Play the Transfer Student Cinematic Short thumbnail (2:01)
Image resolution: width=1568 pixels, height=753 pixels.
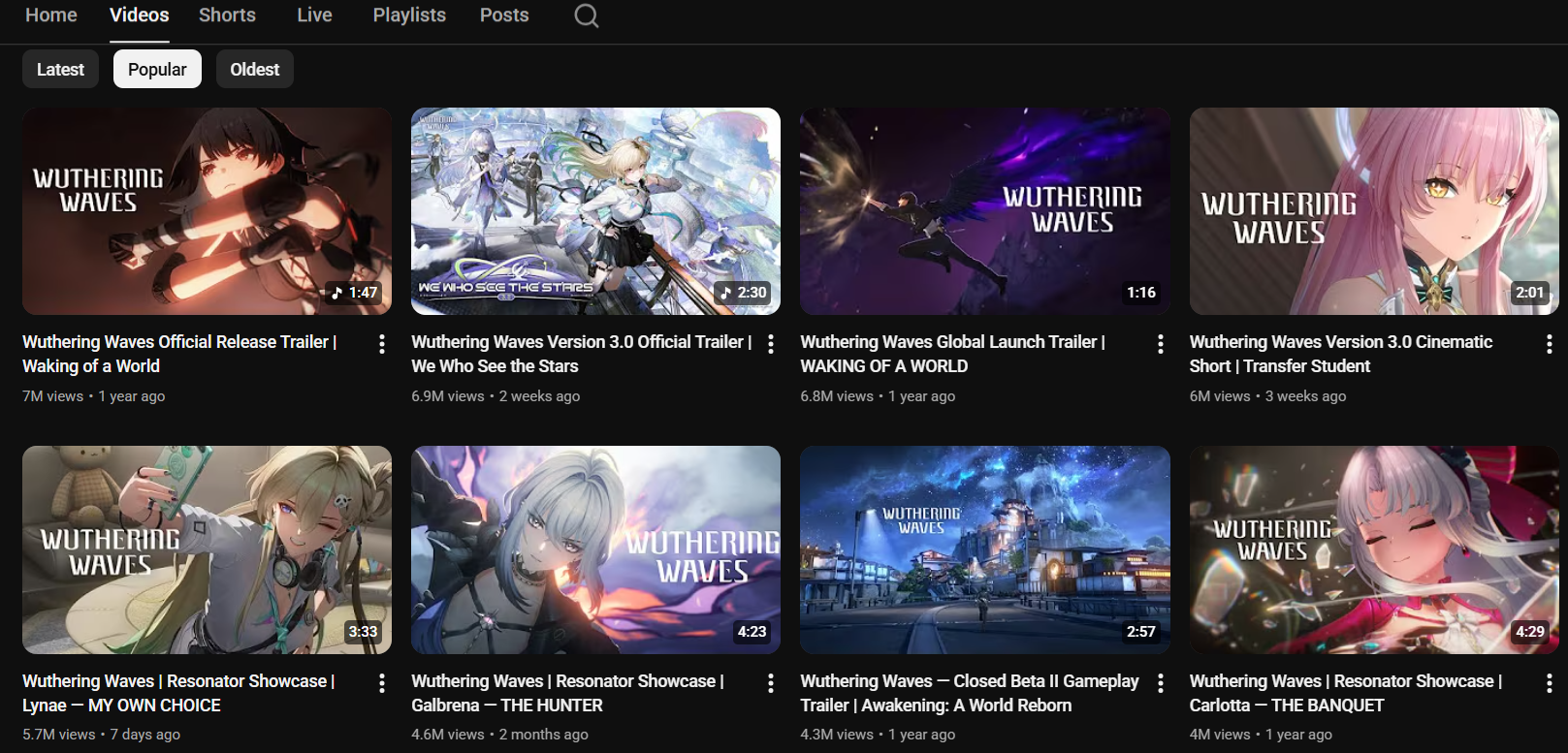1374,211
